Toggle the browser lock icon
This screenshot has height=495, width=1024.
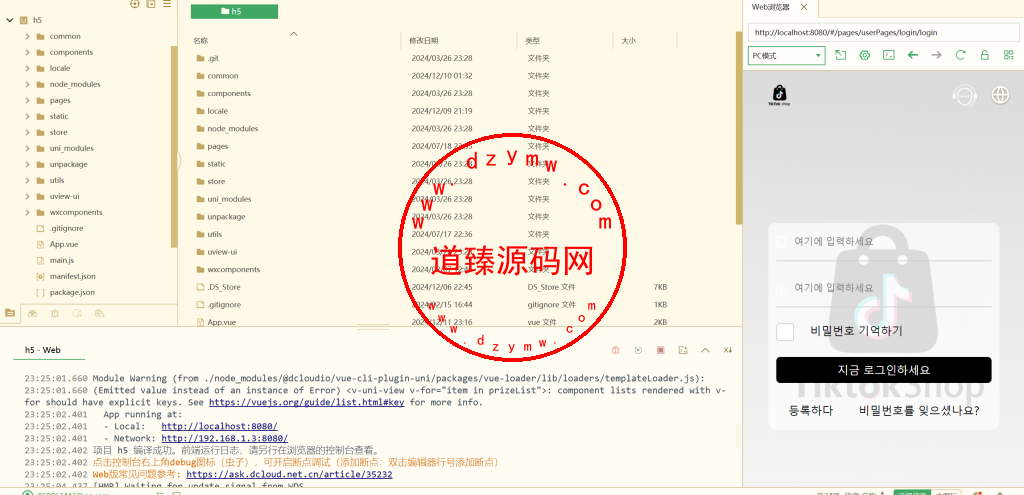tap(984, 56)
